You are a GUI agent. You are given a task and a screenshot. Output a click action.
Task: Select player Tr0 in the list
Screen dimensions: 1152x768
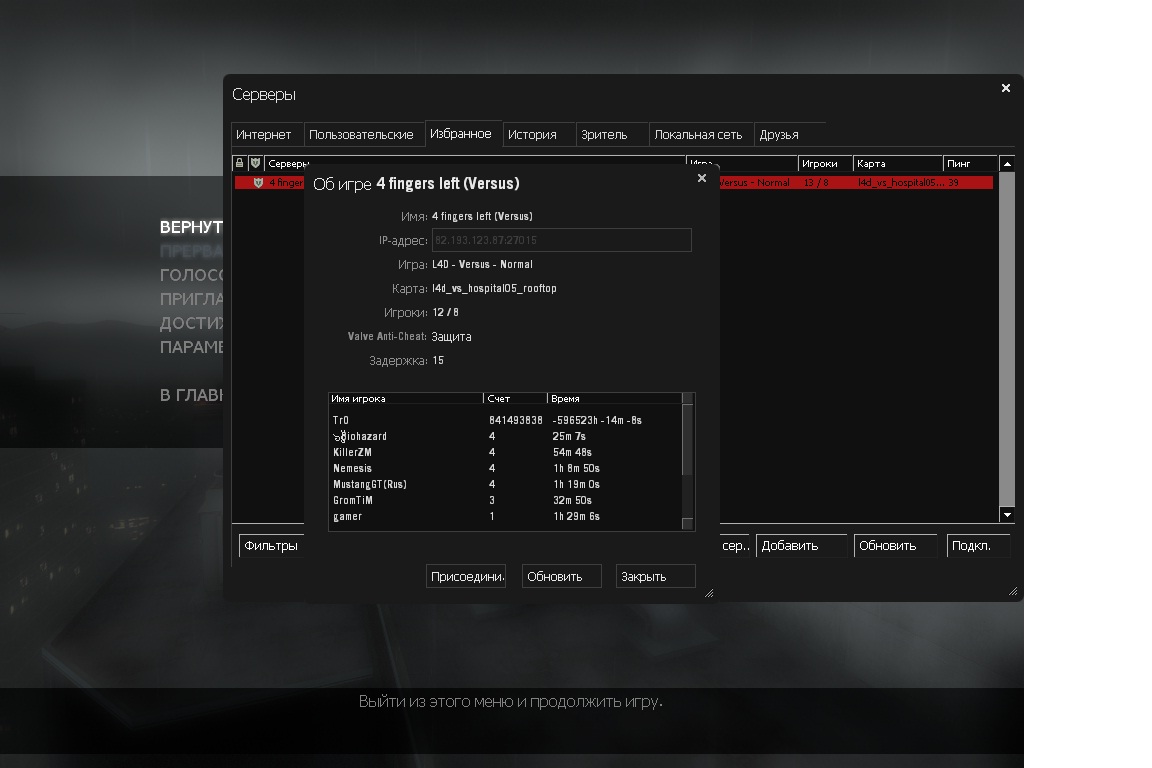point(505,420)
